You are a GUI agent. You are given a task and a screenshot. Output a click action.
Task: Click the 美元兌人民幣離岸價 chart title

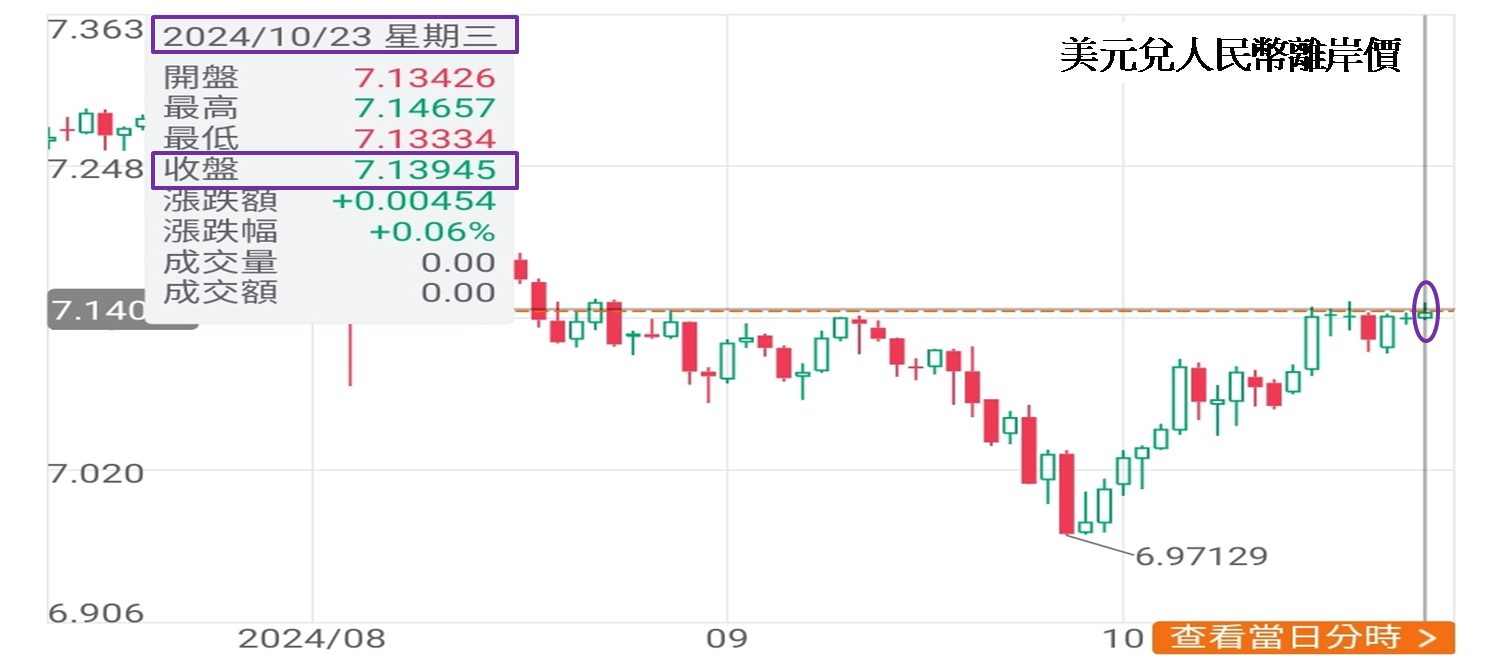tap(1230, 57)
